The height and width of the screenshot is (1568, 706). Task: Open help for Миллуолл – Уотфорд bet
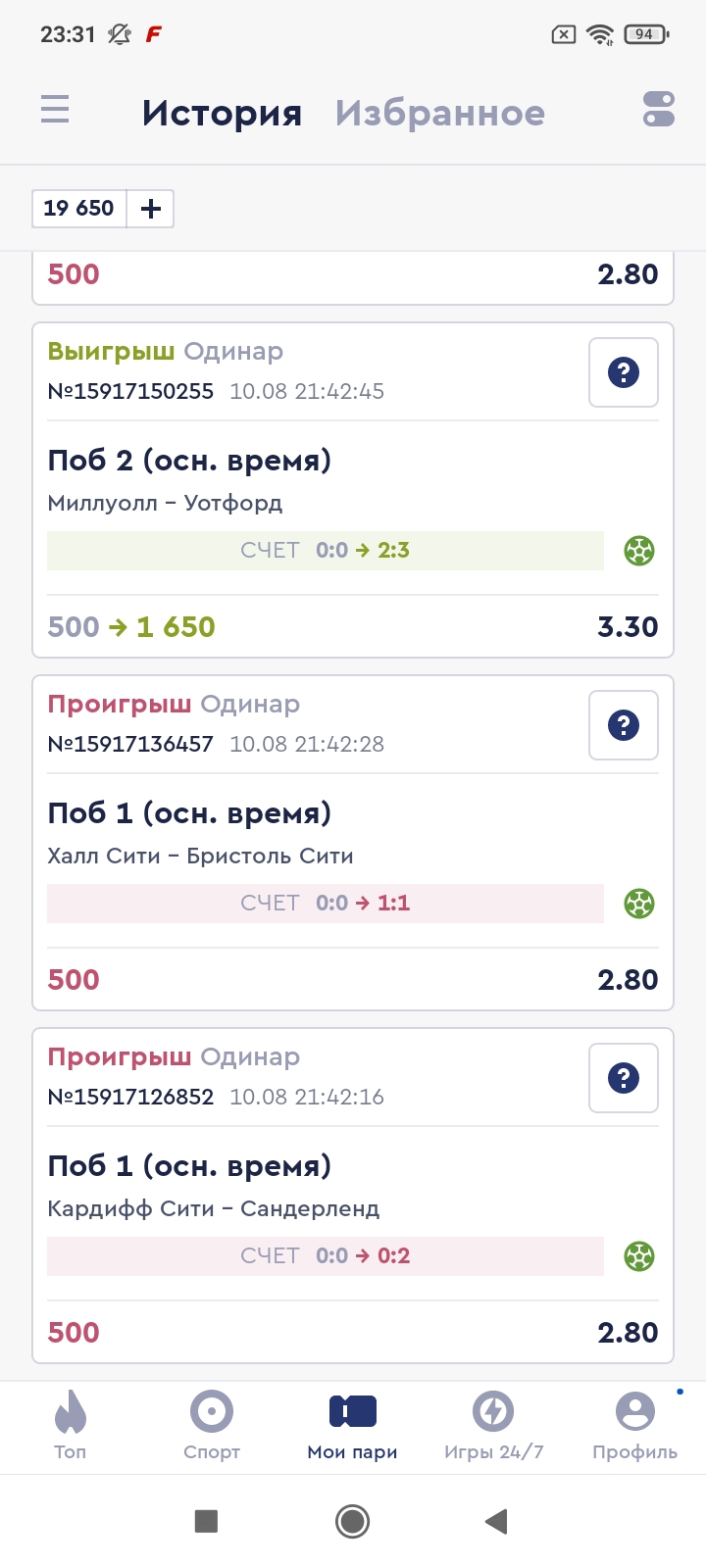point(624,372)
